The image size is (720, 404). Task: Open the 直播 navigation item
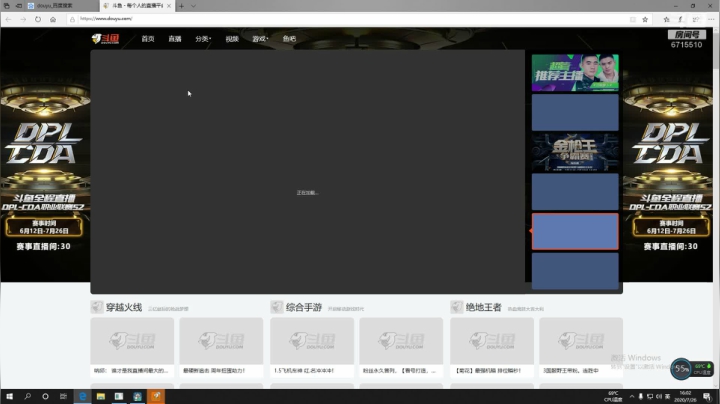(174, 39)
